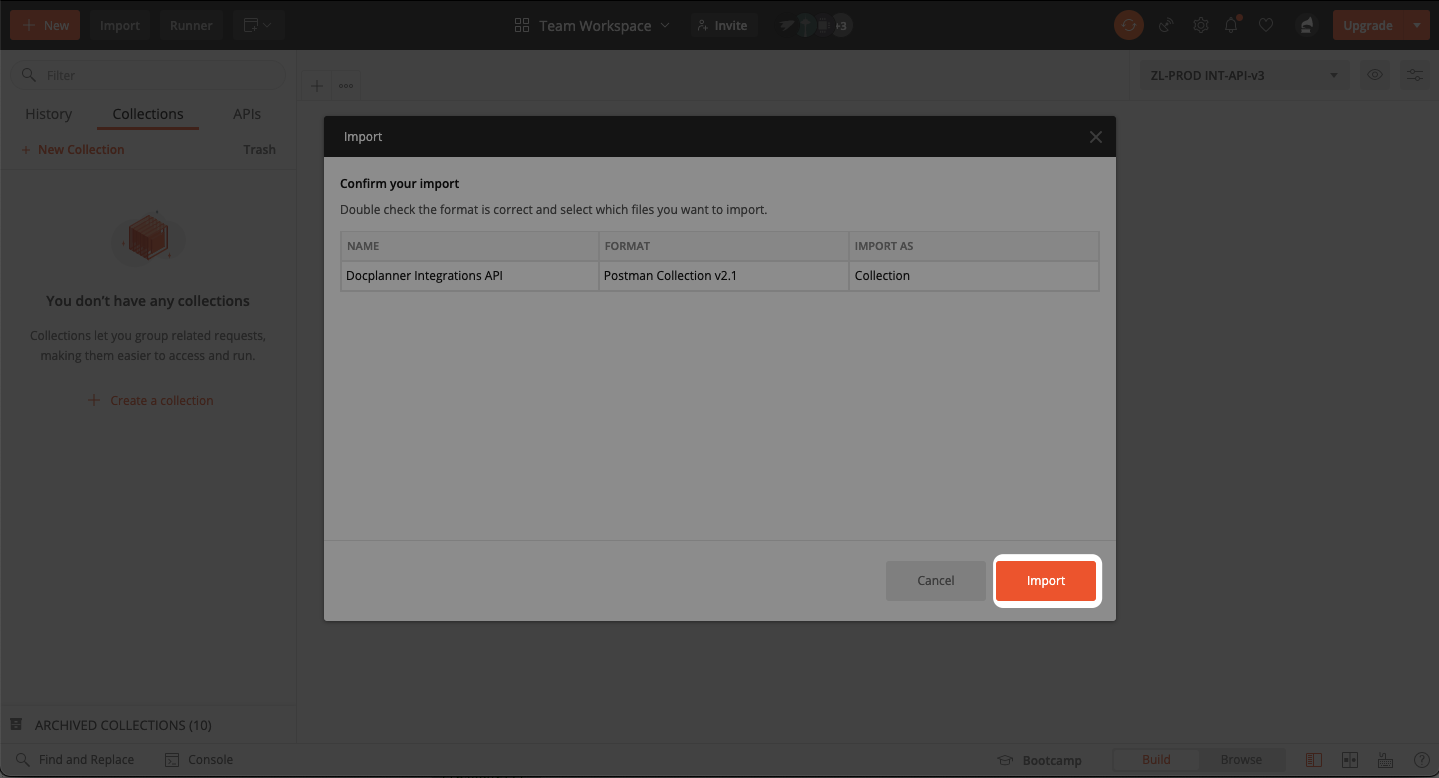
Task: Open the Bootcamp text label
Action: click(x=1052, y=760)
